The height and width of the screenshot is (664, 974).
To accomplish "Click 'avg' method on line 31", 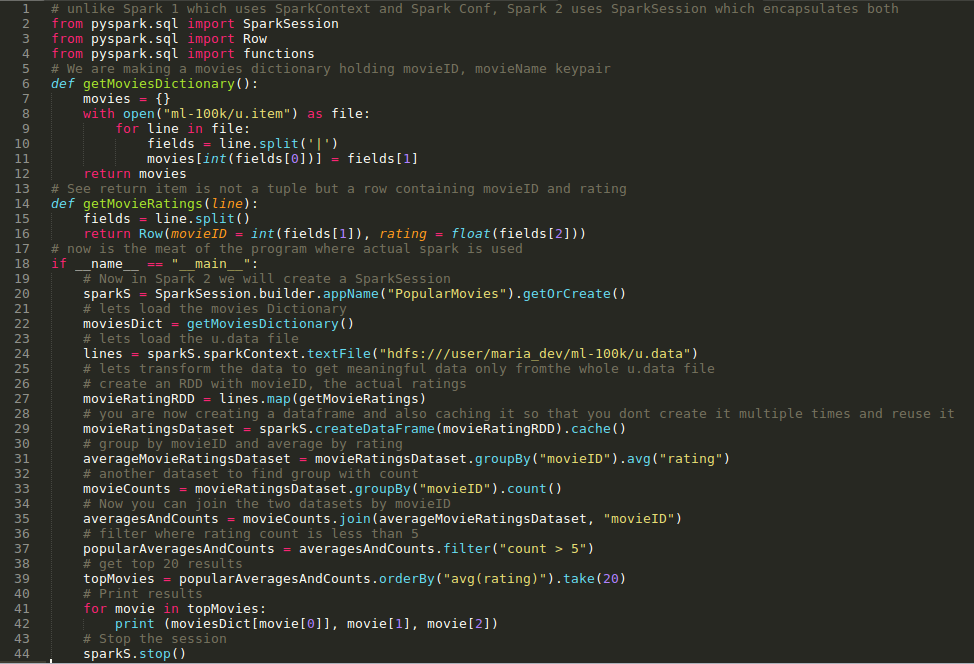I will [x=639, y=458].
